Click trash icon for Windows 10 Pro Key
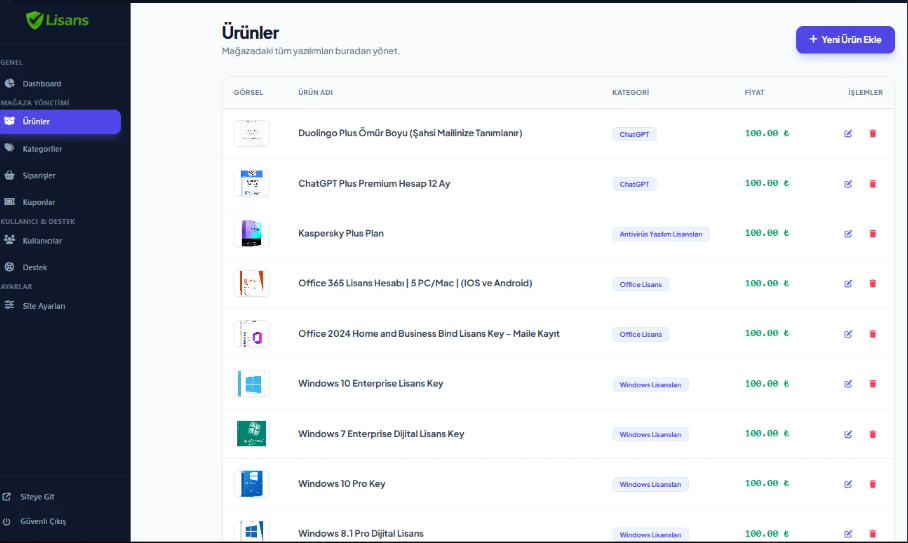This screenshot has width=908, height=543. pyautogui.click(x=872, y=484)
